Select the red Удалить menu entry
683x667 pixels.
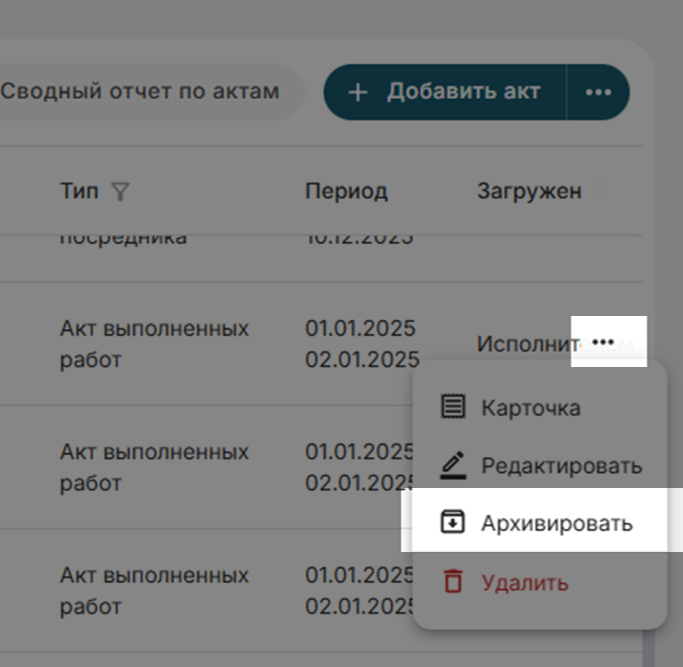tap(524, 582)
